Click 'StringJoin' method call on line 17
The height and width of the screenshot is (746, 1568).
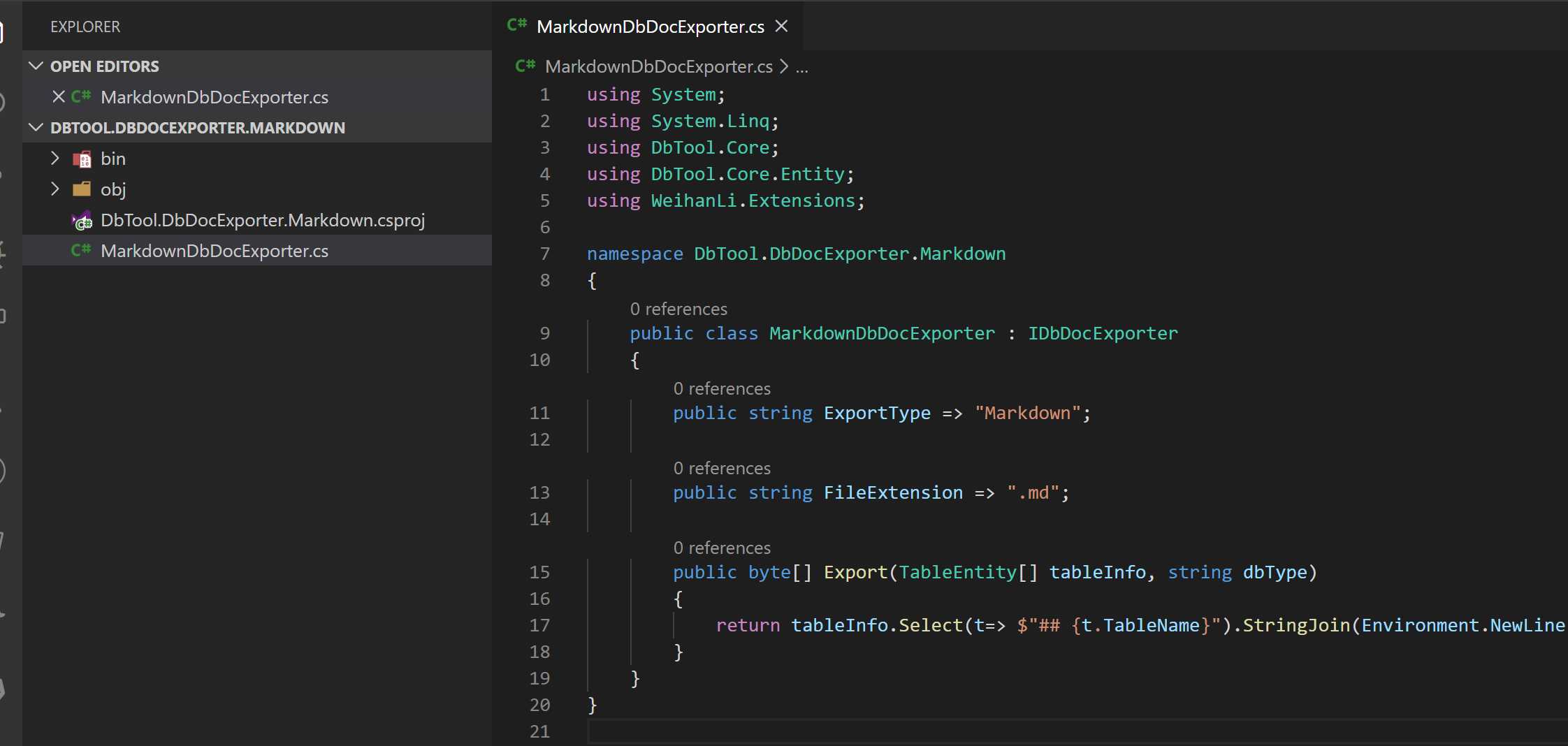(1296, 625)
